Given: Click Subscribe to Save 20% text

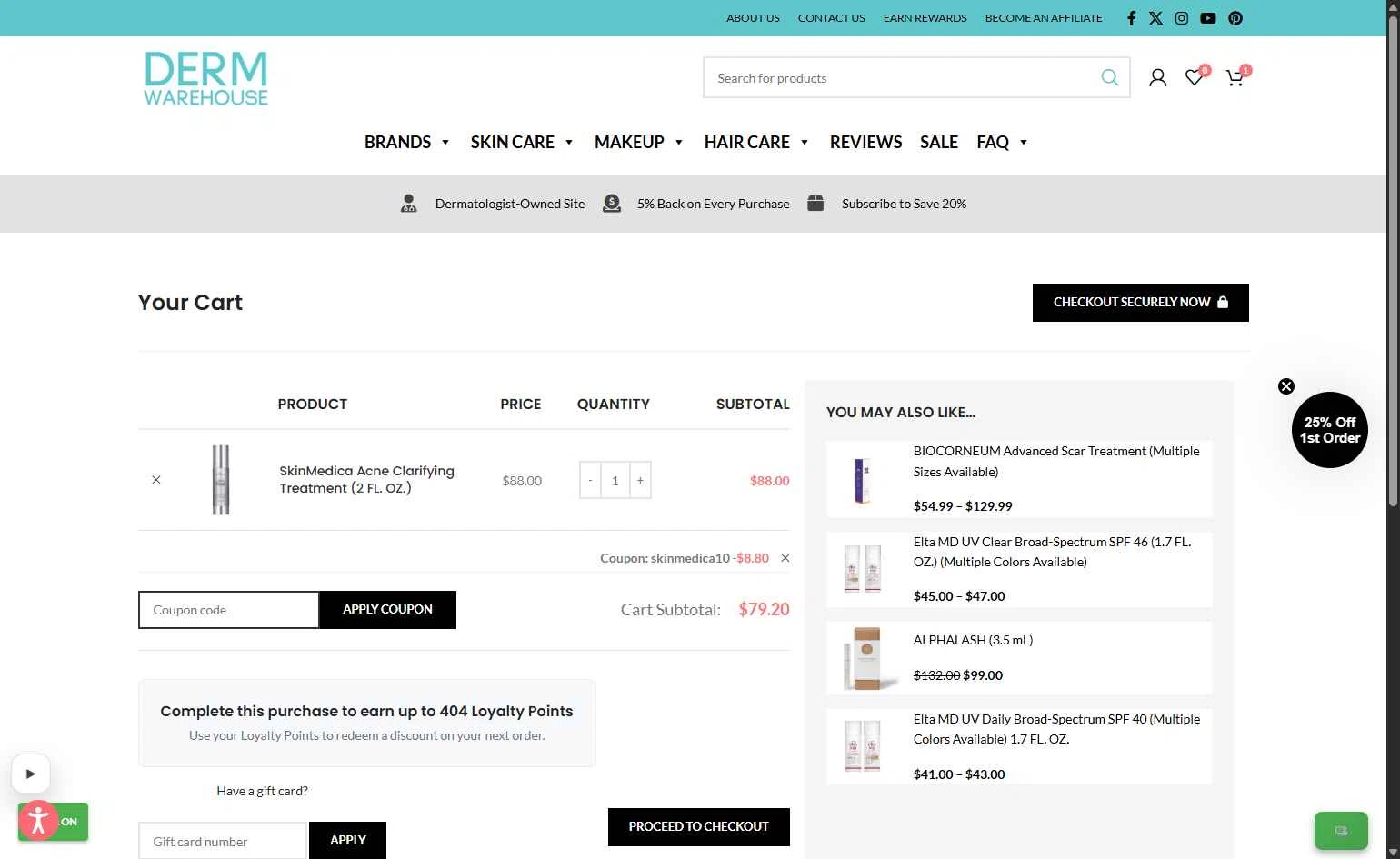Looking at the screenshot, I should [x=904, y=204].
